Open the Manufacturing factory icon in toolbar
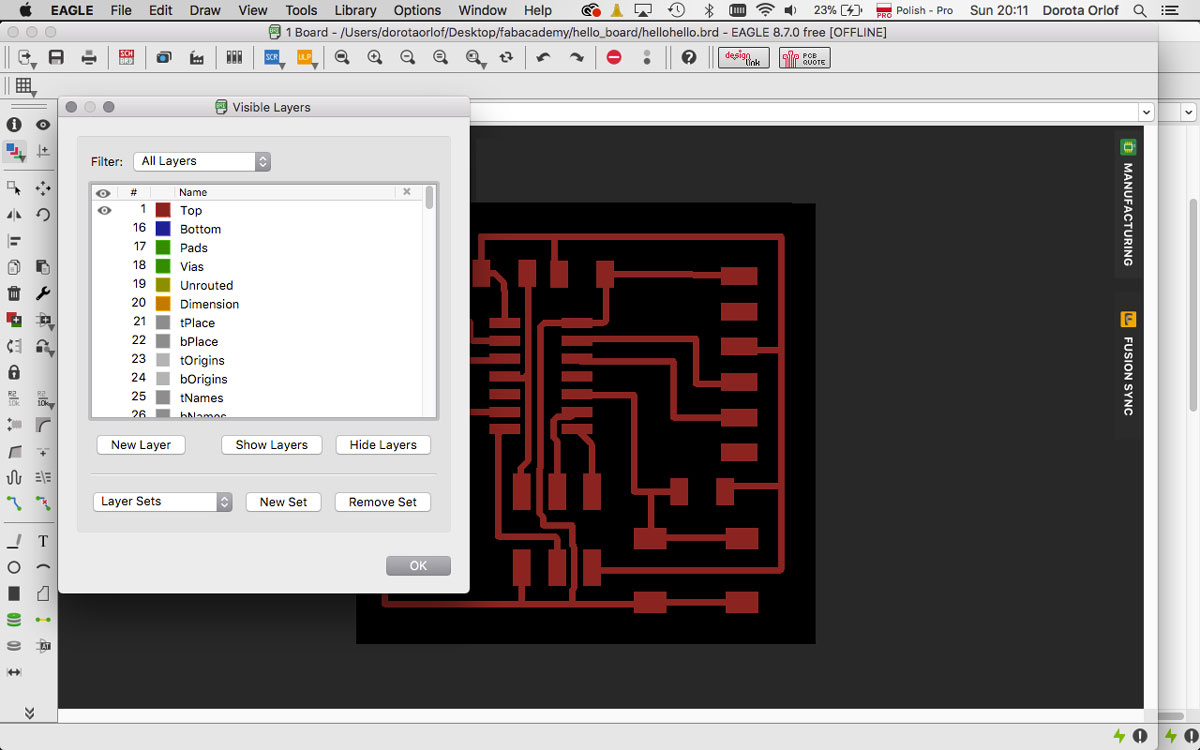The width and height of the screenshot is (1200, 750). click(x=197, y=58)
